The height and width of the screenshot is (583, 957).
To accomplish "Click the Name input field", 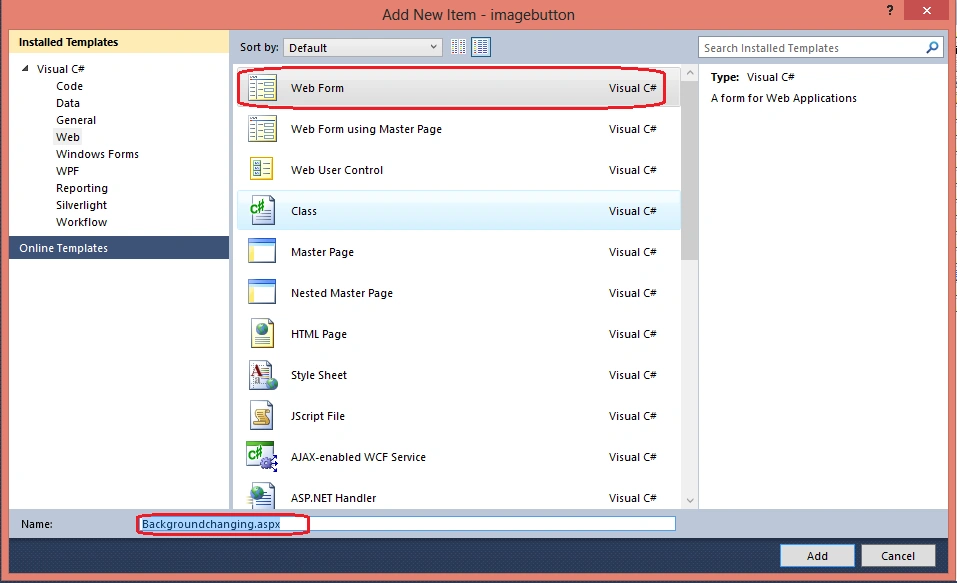I will [407, 524].
